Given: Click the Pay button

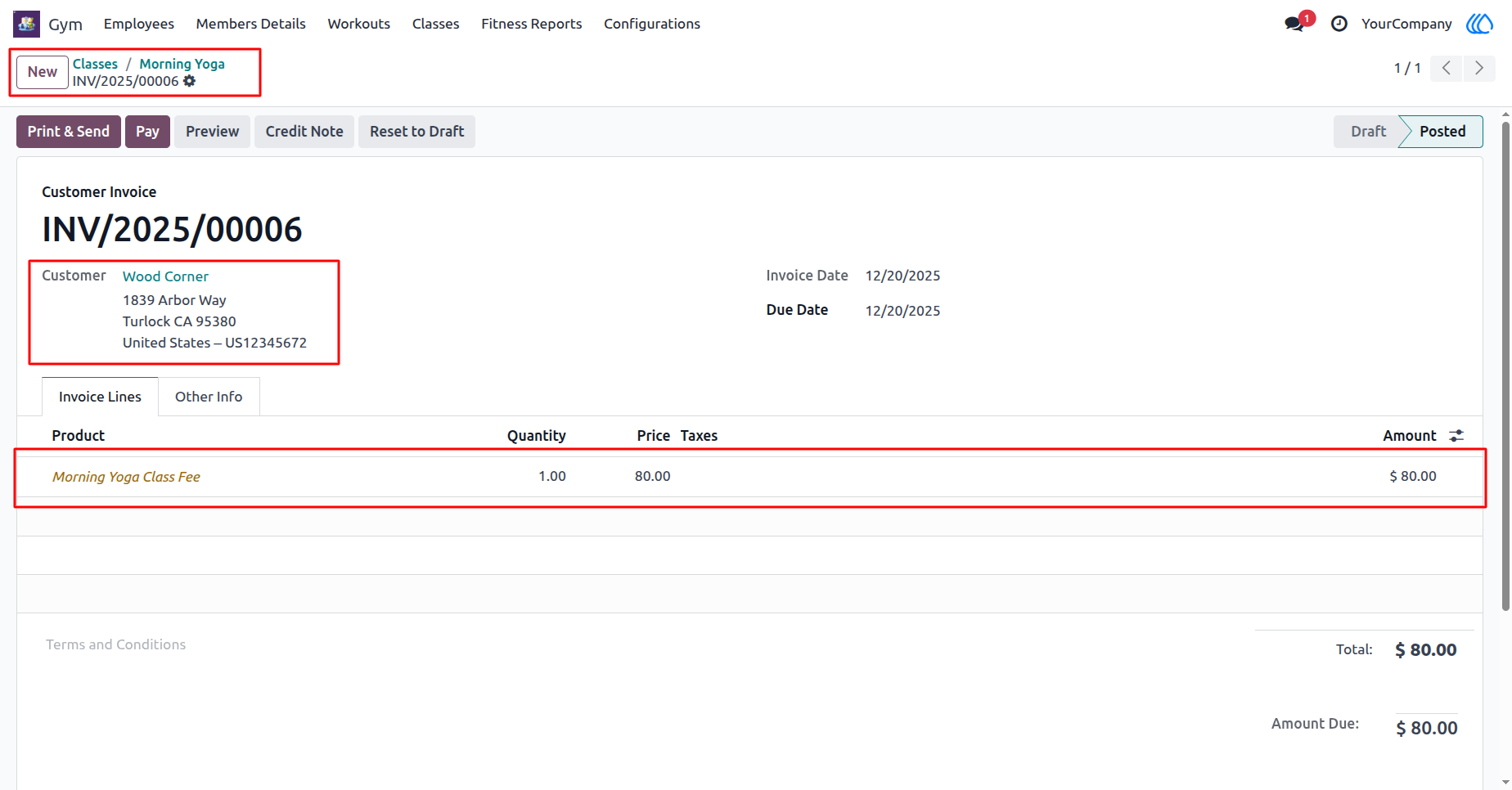Looking at the screenshot, I should point(147,132).
